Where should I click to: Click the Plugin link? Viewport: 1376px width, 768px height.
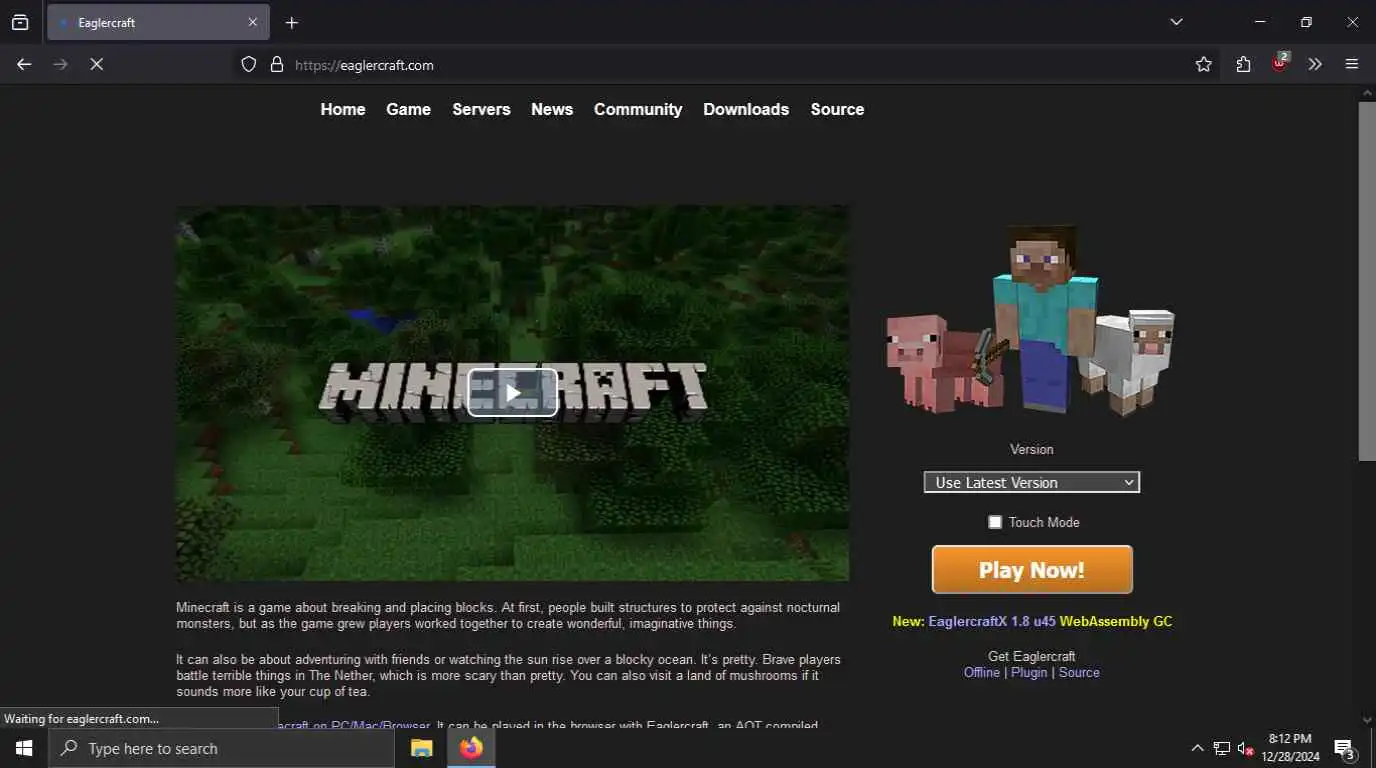click(1029, 672)
